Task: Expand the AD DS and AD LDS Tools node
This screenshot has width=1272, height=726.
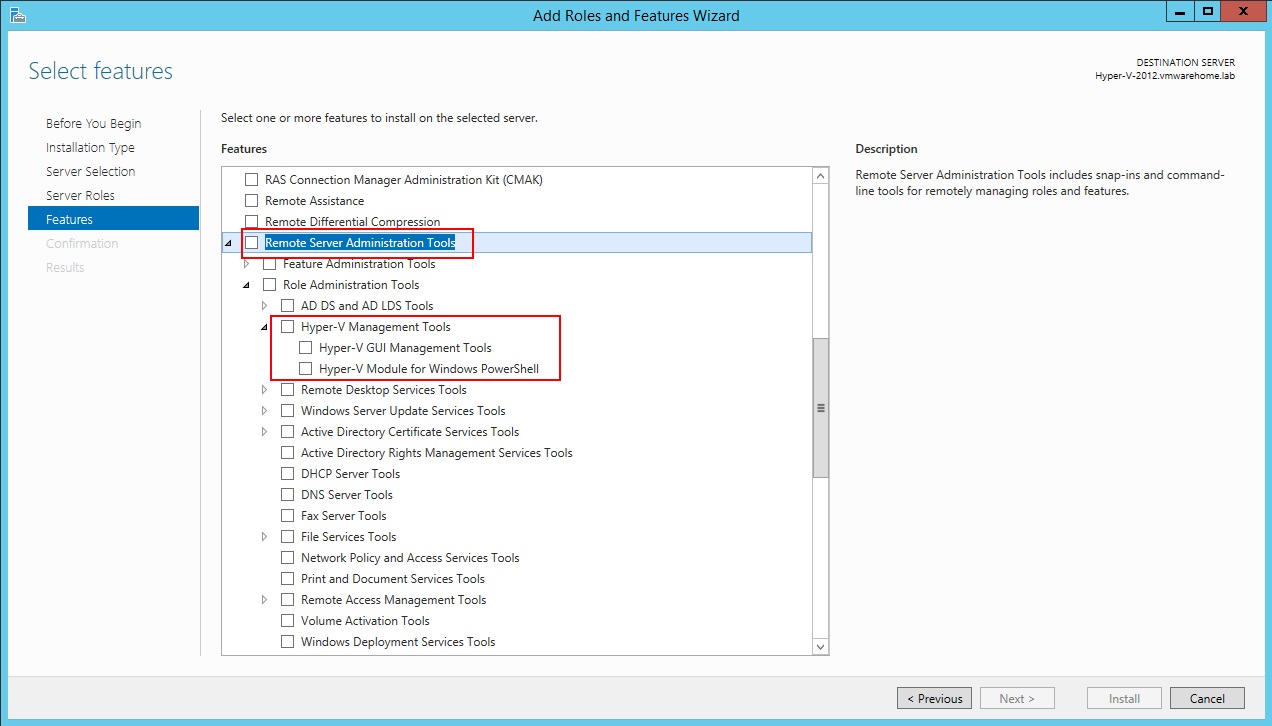Action: click(265, 306)
